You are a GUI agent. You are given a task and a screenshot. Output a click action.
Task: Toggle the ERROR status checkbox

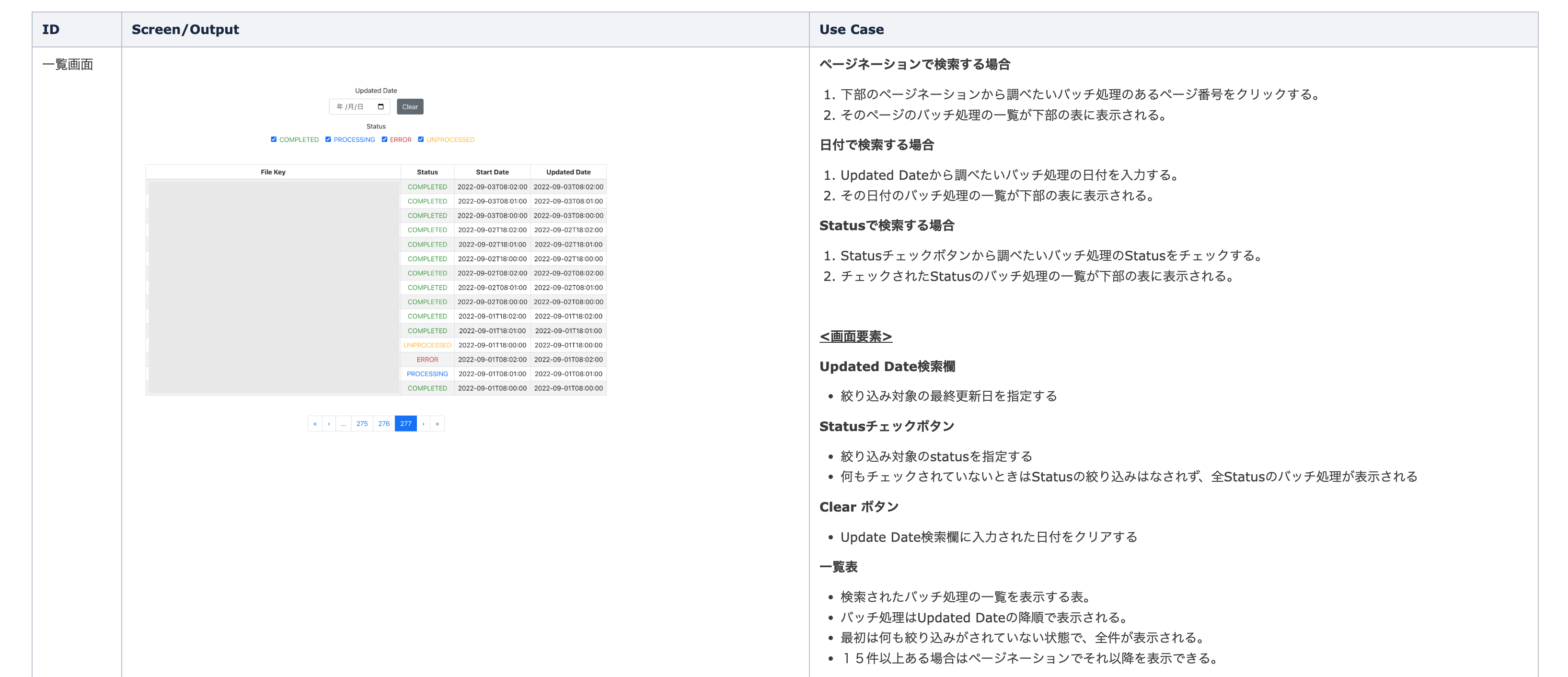pyautogui.click(x=384, y=140)
